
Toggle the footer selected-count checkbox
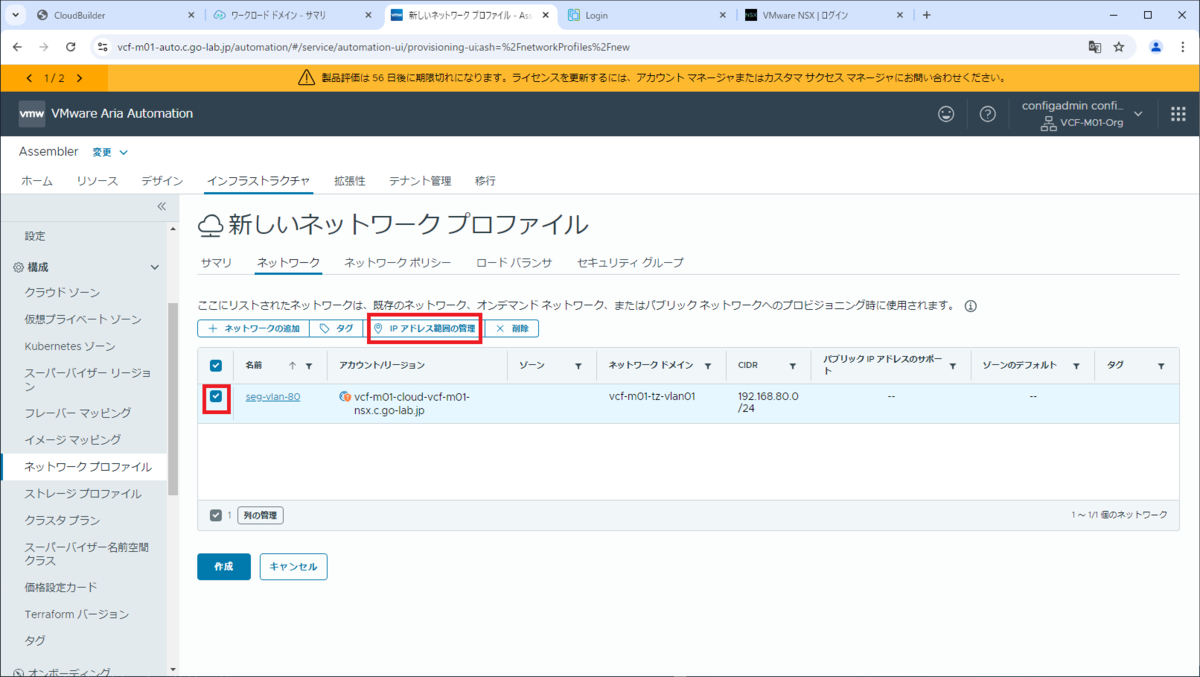tap(216, 515)
